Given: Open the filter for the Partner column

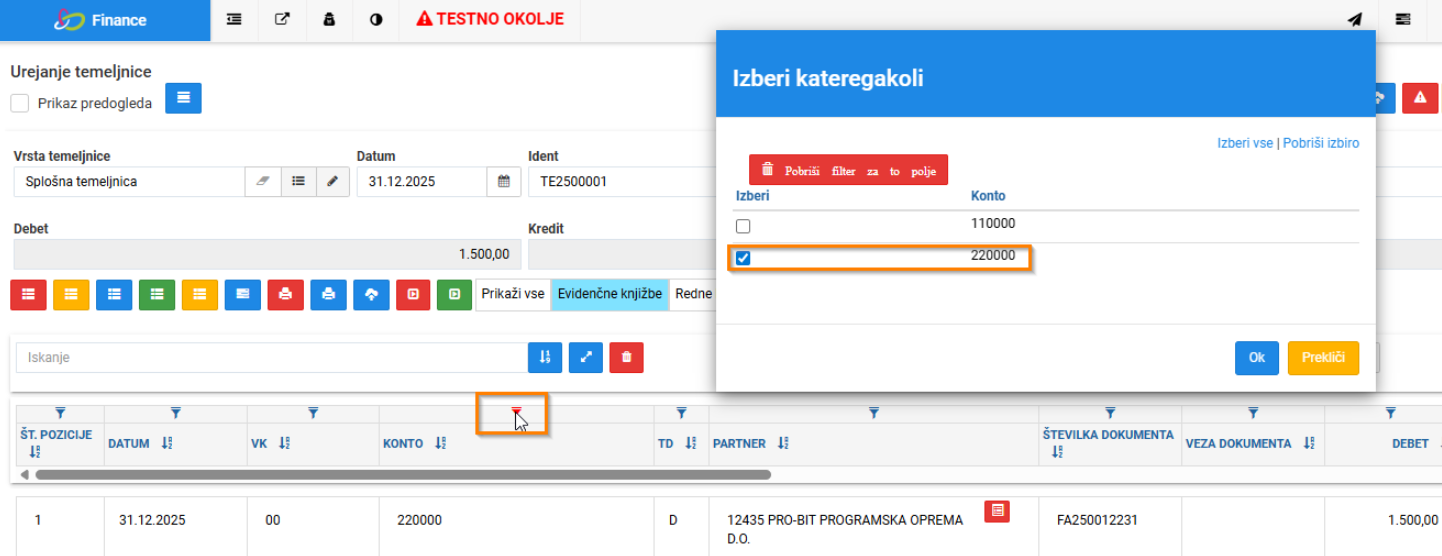Looking at the screenshot, I should click(x=874, y=412).
